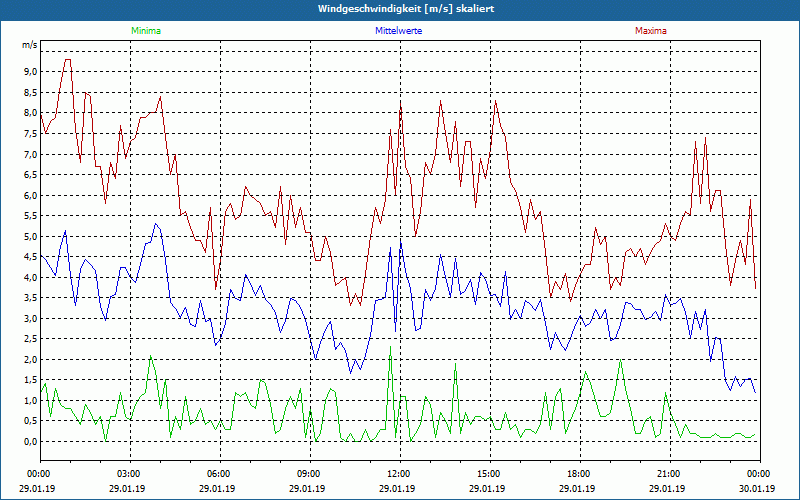Select the 1,0 y-axis value
This screenshot has height=500, width=800.
pos(31,401)
